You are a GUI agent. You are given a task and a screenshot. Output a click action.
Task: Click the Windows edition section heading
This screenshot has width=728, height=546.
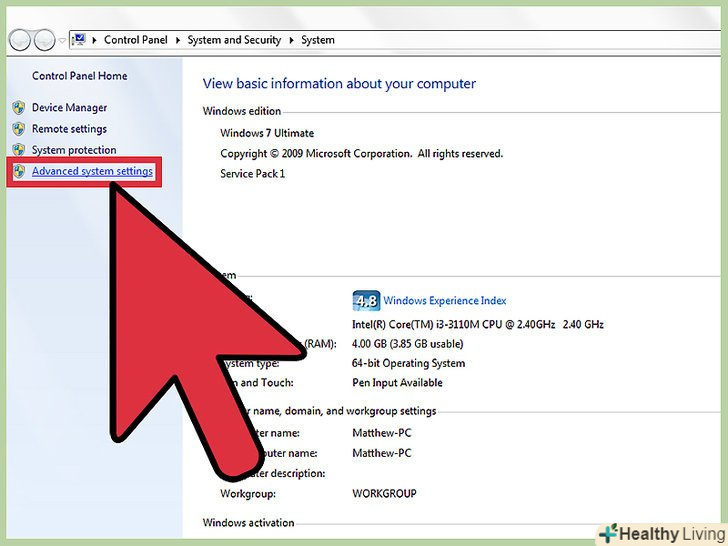tap(242, 111)
